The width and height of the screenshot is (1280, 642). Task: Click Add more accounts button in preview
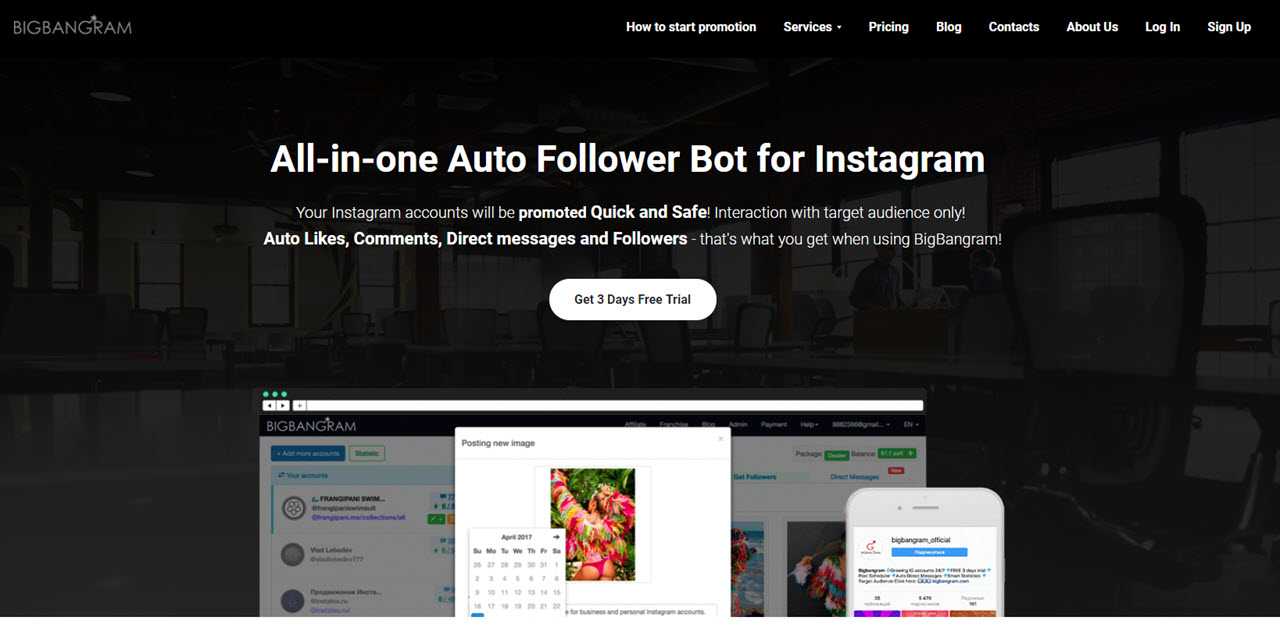tap(307, 453)
